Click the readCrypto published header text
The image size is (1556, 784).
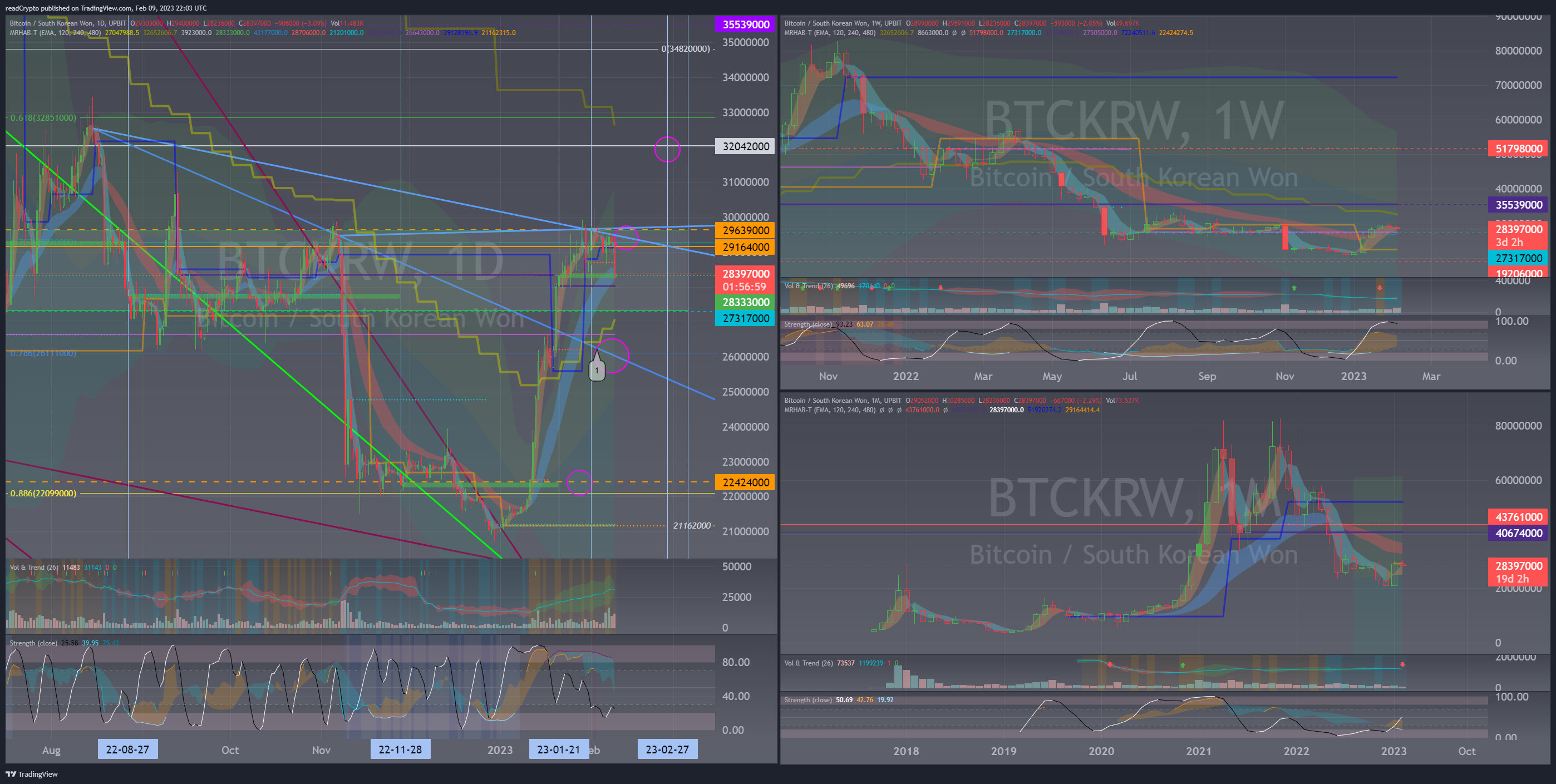coord(106,8)
